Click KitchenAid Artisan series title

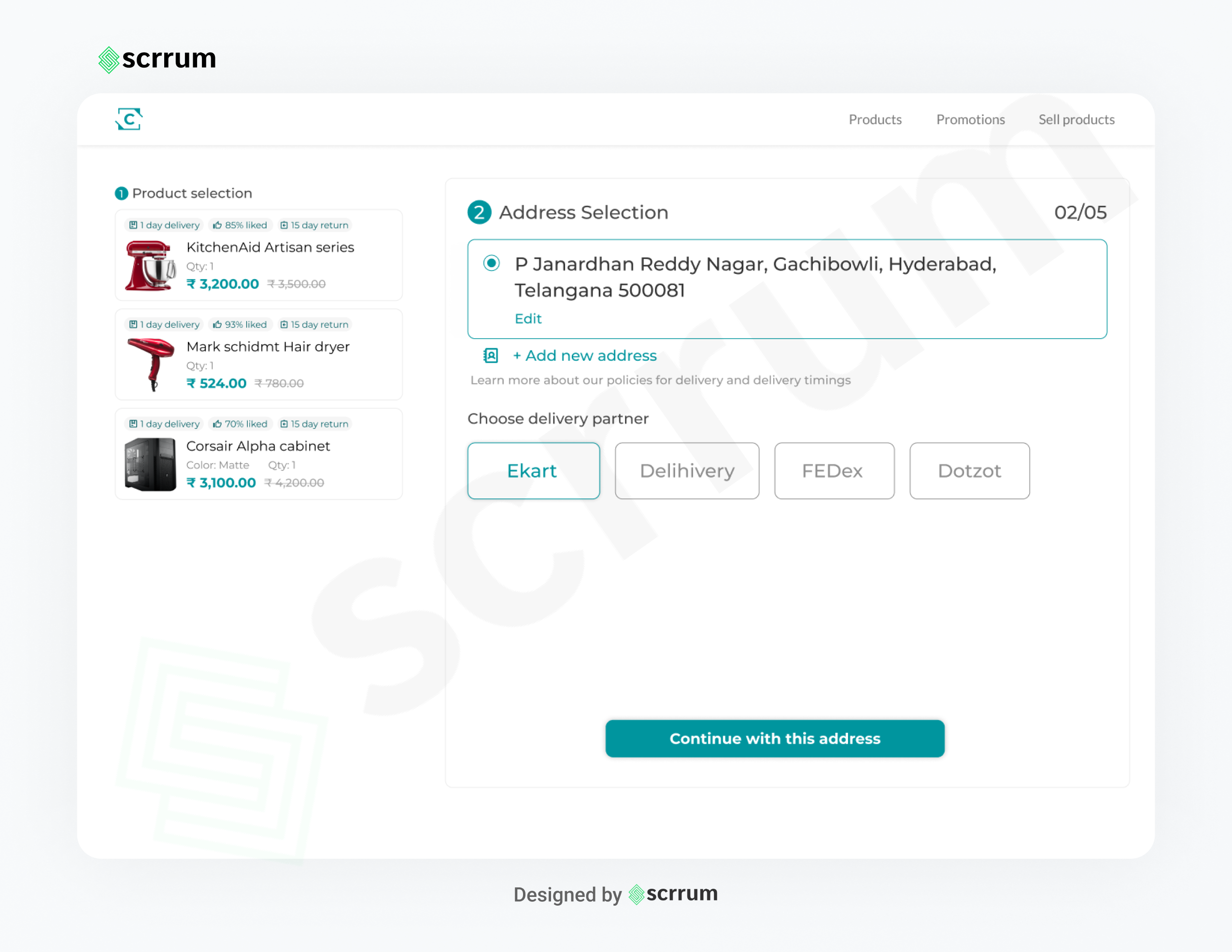pos(270,247)
